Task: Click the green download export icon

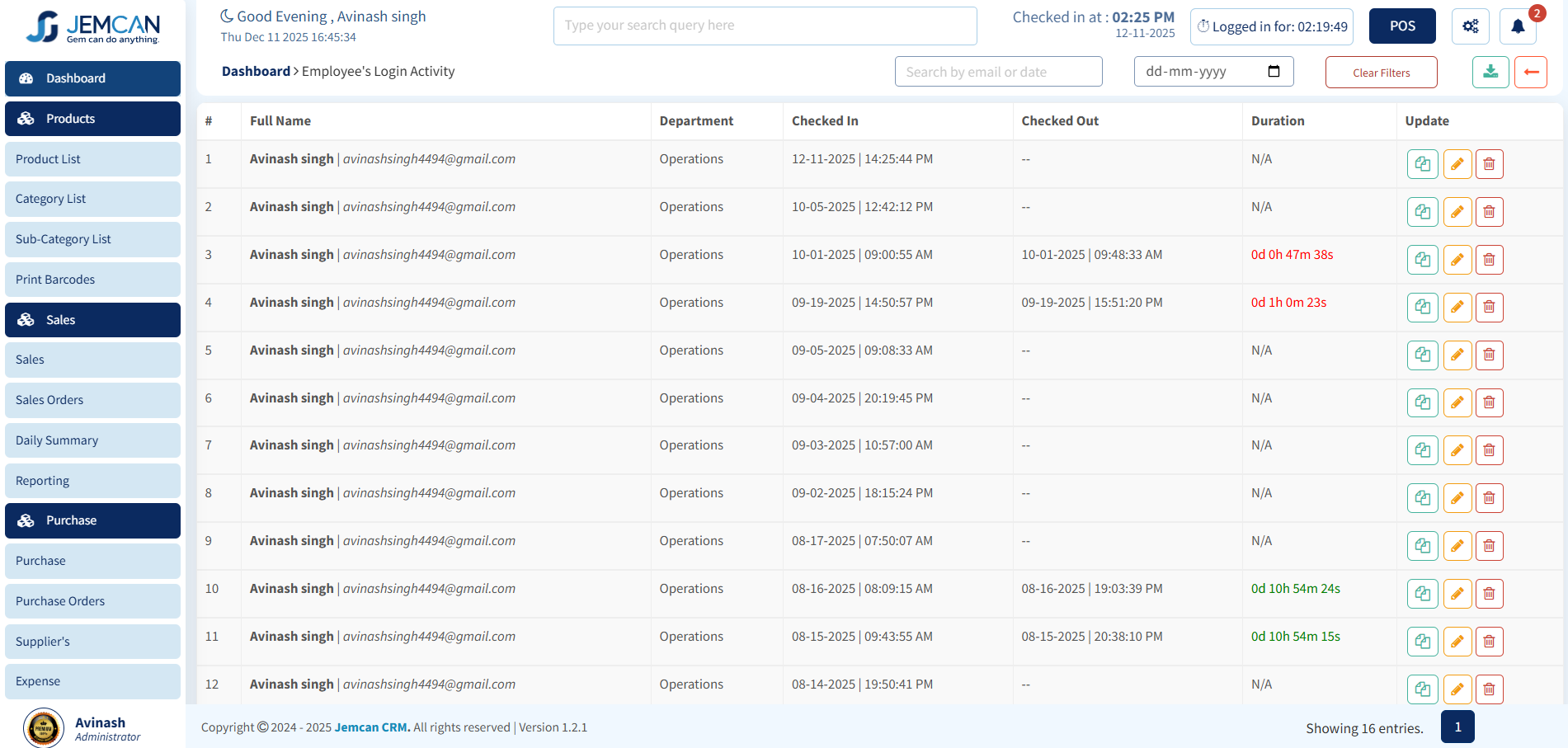Action: (1490, 73)
